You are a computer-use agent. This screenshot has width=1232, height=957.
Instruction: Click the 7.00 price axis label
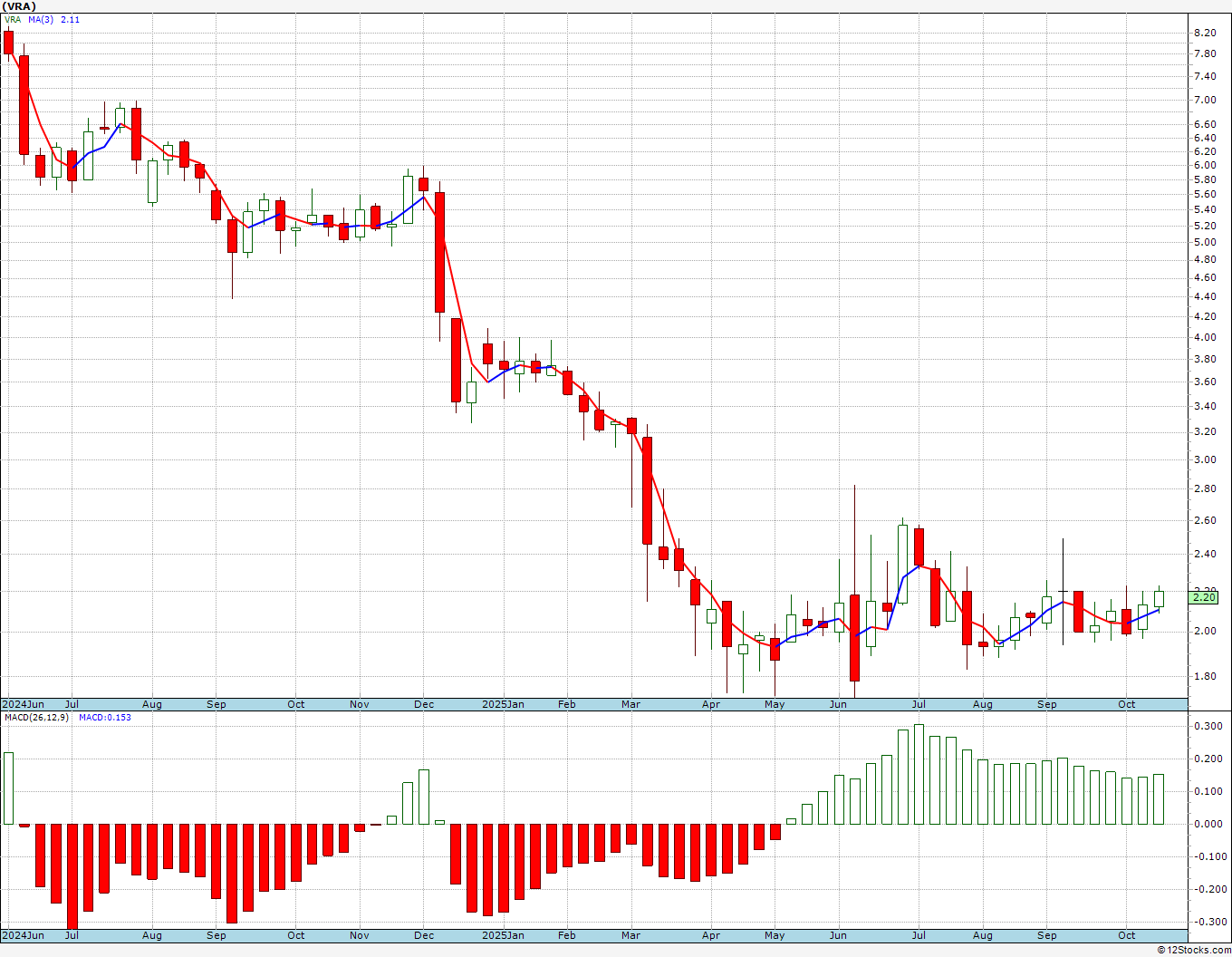point(1205,101)
